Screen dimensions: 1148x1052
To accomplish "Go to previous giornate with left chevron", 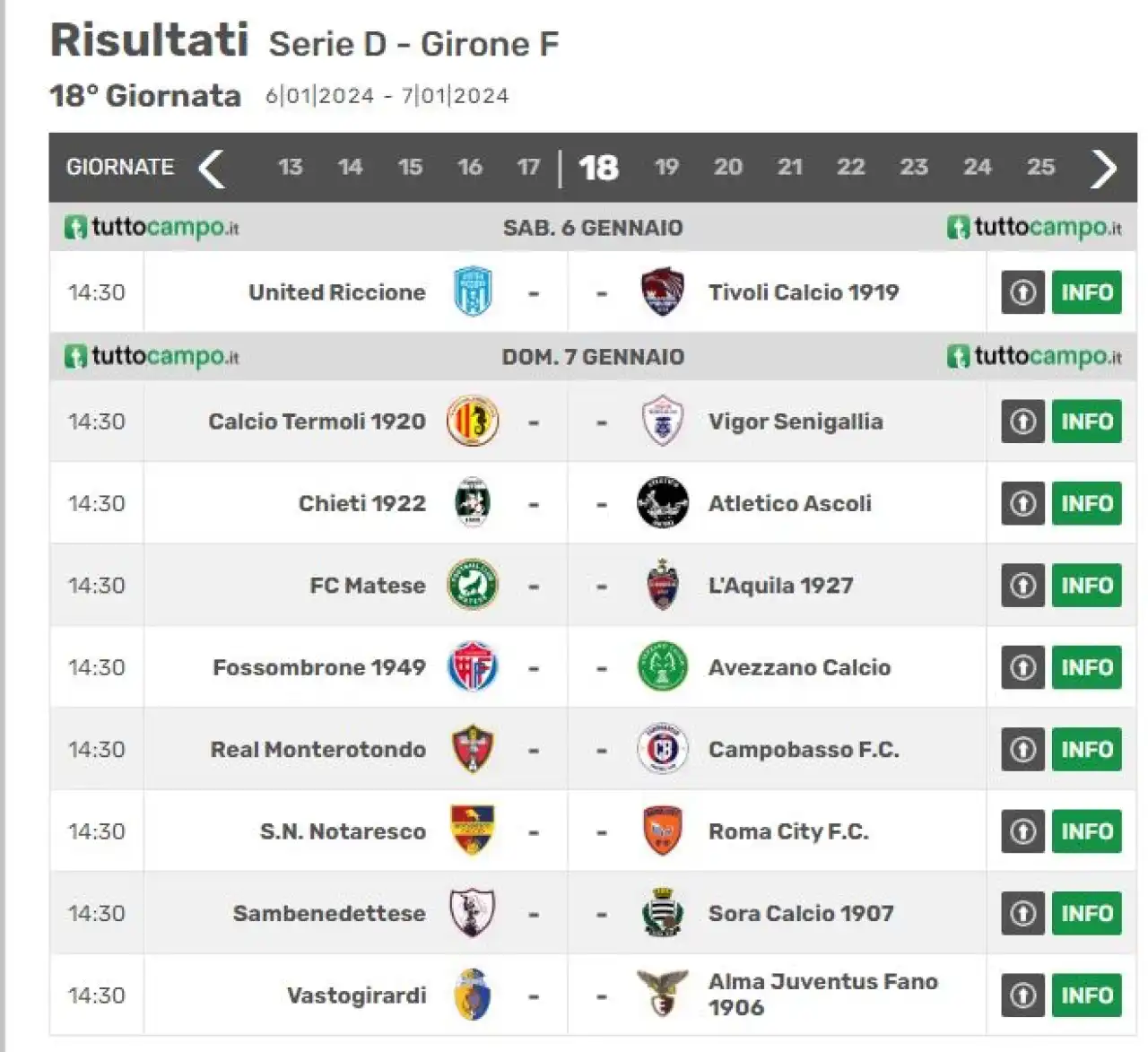I will pyautogui.click(x=212, y=168).
